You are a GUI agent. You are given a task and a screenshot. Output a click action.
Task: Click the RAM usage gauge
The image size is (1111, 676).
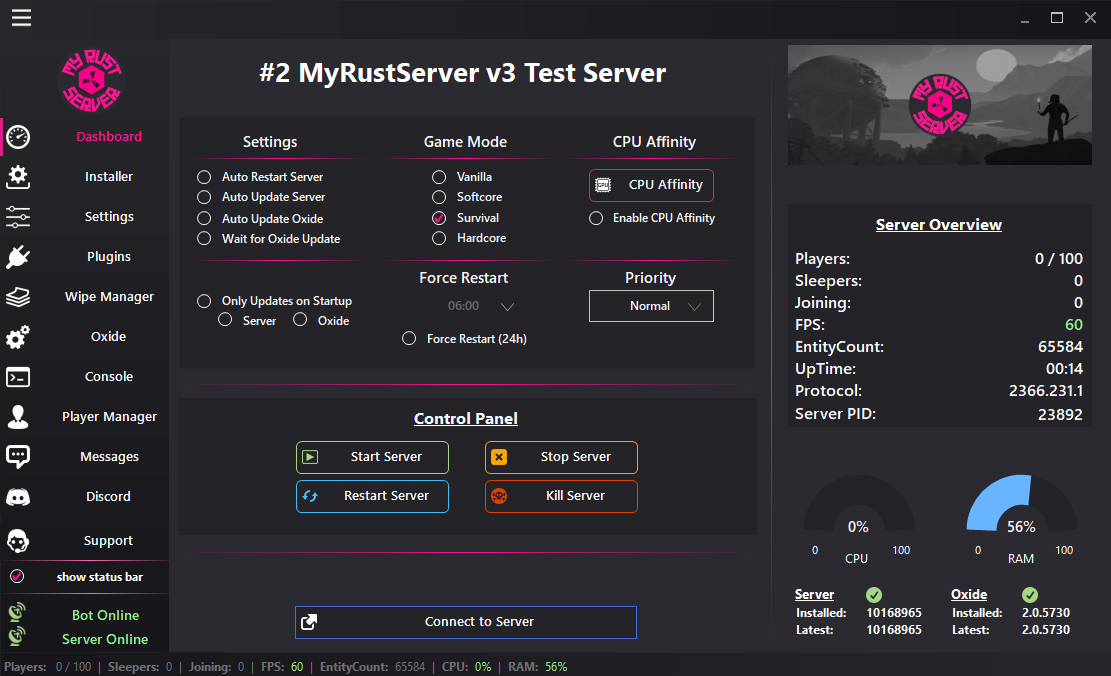pyautogui.click(x=1021, y=504)
